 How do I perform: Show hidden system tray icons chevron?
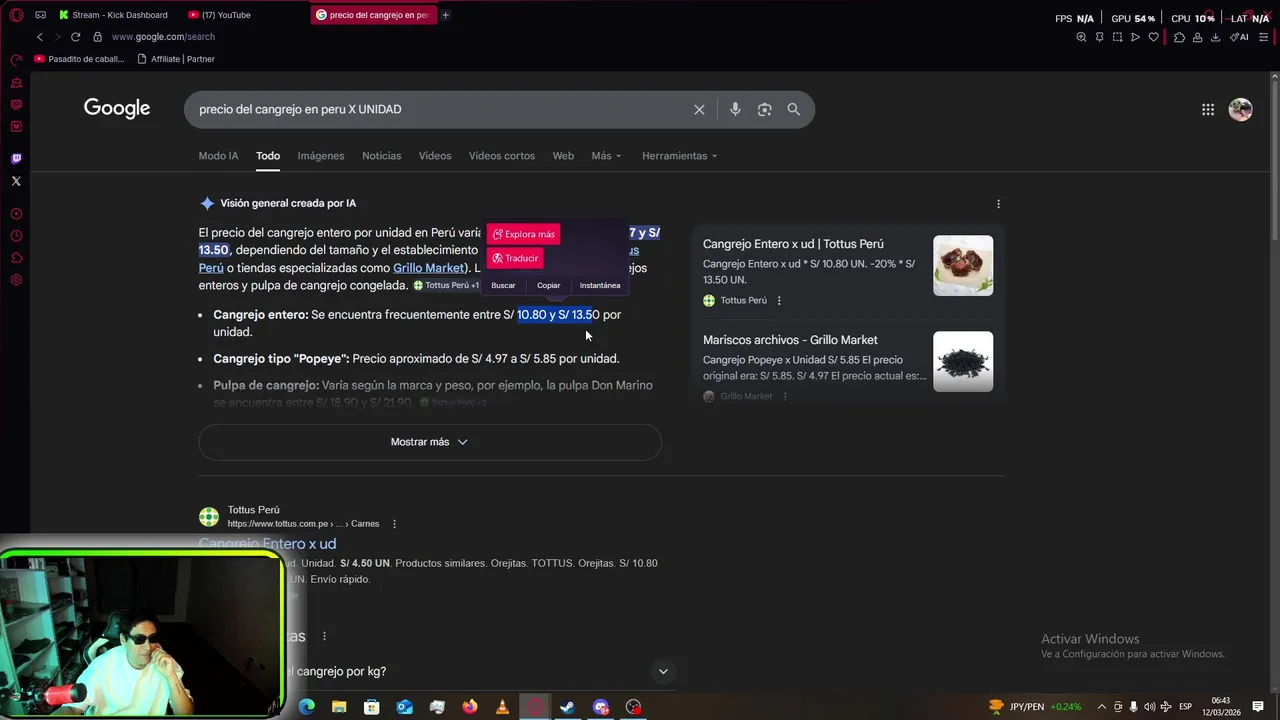coord(1102,707)
